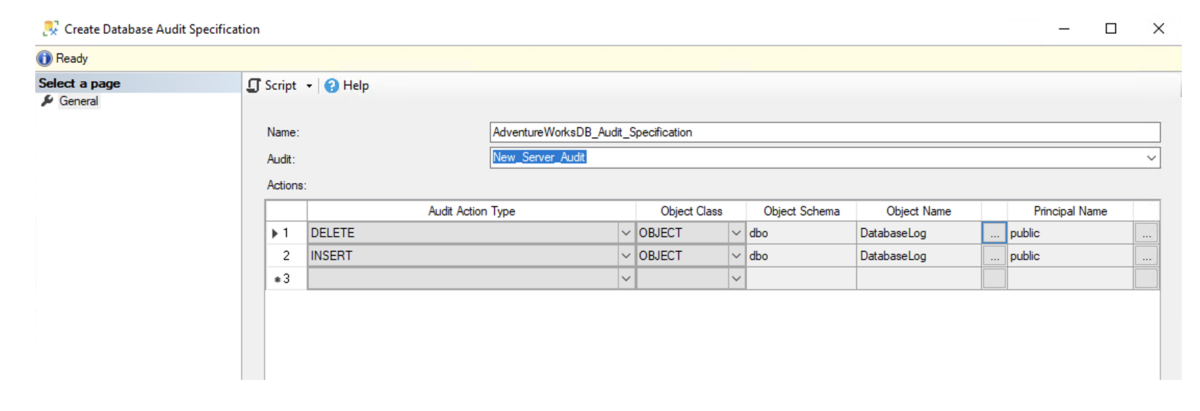The width and height of the screenshot is (1200, 411).
Task: Maximize the Create Database Audit Specification window
Action: pos(1111,29)
